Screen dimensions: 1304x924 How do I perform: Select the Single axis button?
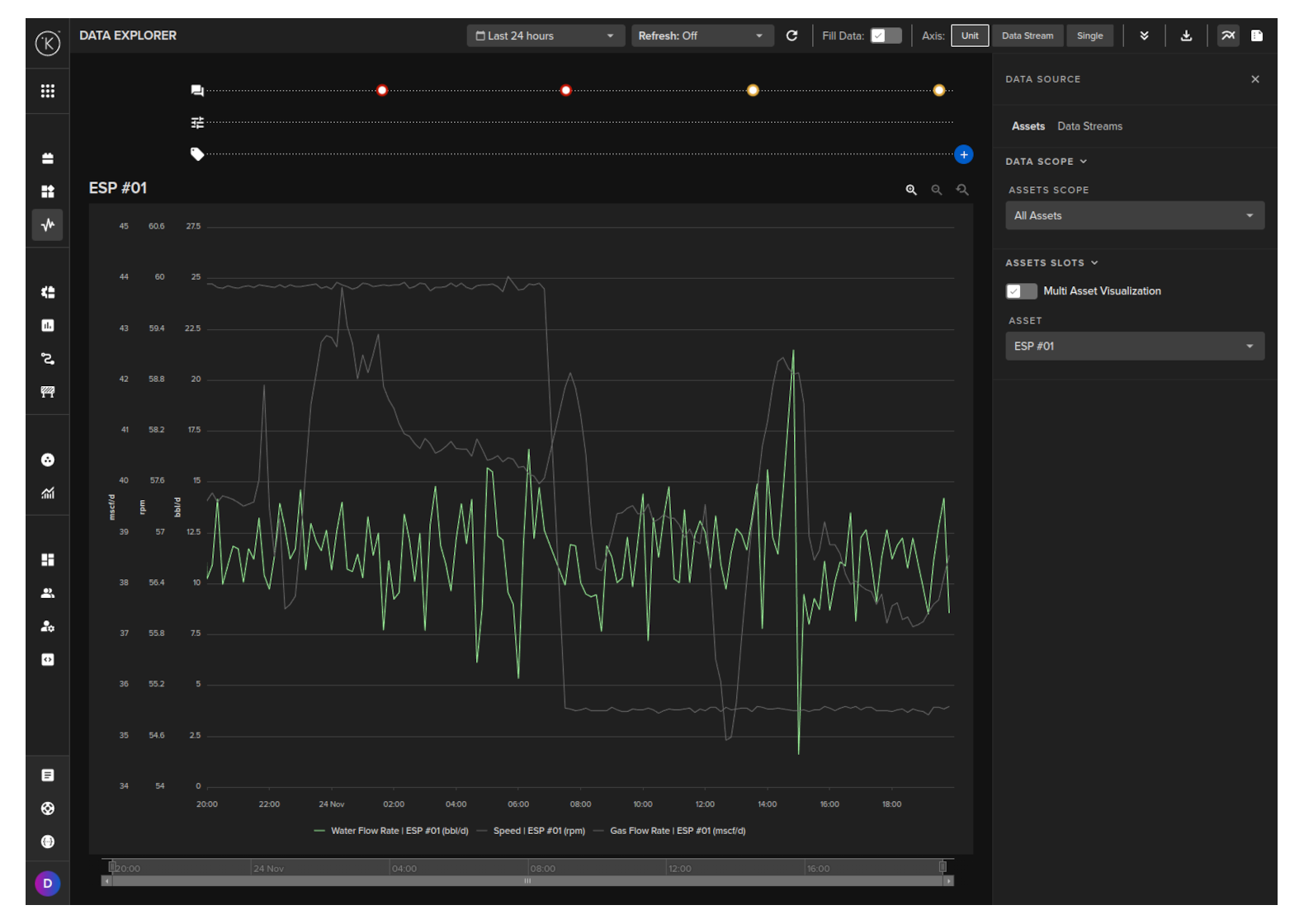[x=1089, y=35]
